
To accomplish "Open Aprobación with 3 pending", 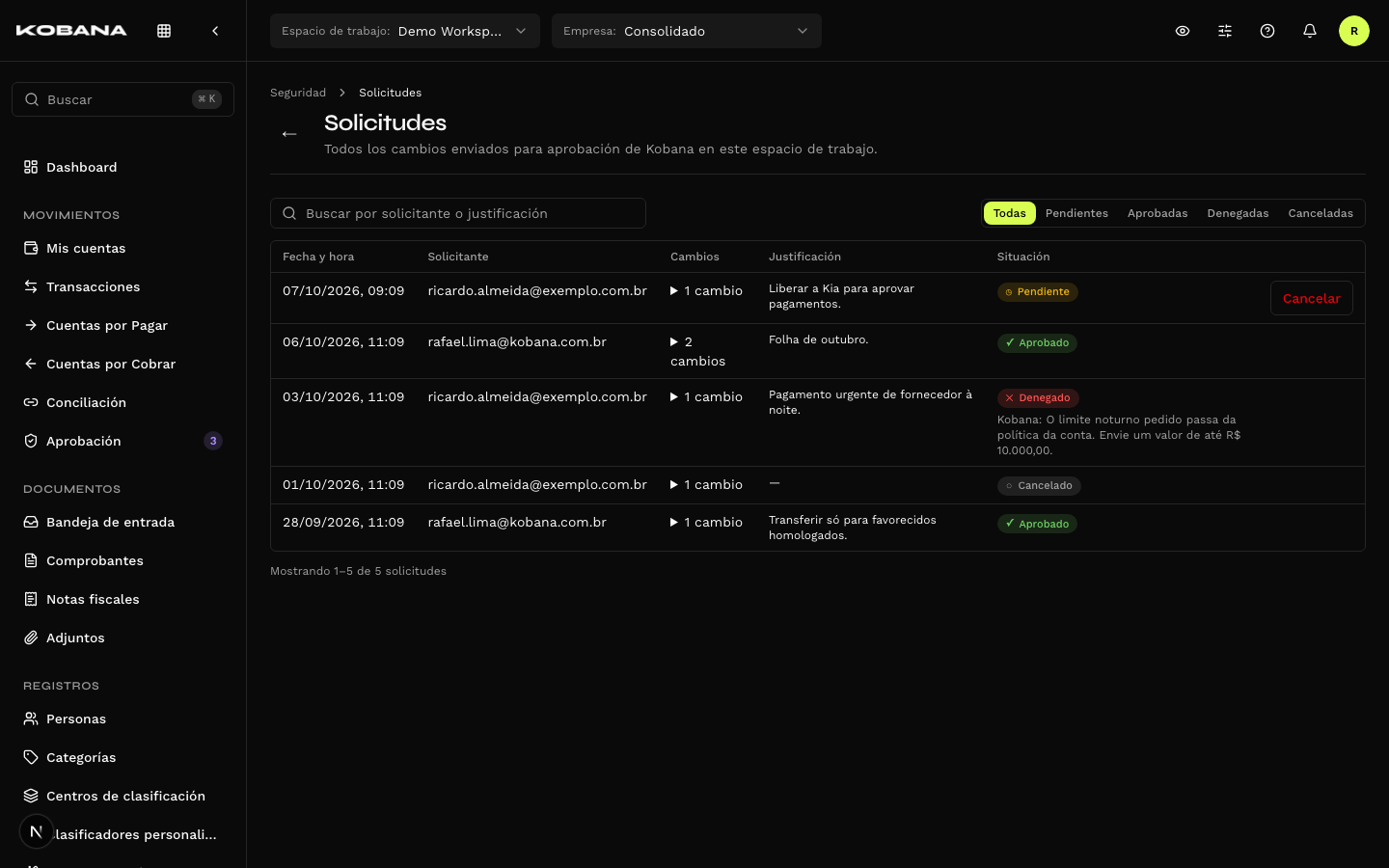I will [123, 441].
